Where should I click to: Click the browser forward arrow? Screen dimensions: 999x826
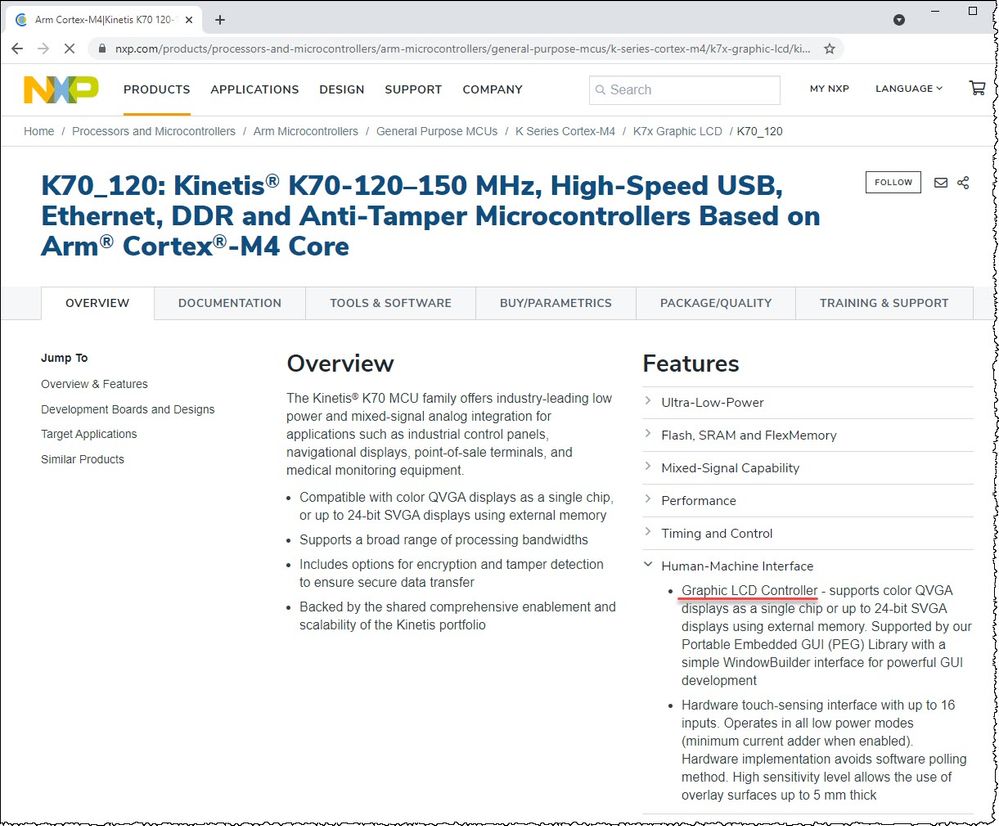[x=43, y=48]
